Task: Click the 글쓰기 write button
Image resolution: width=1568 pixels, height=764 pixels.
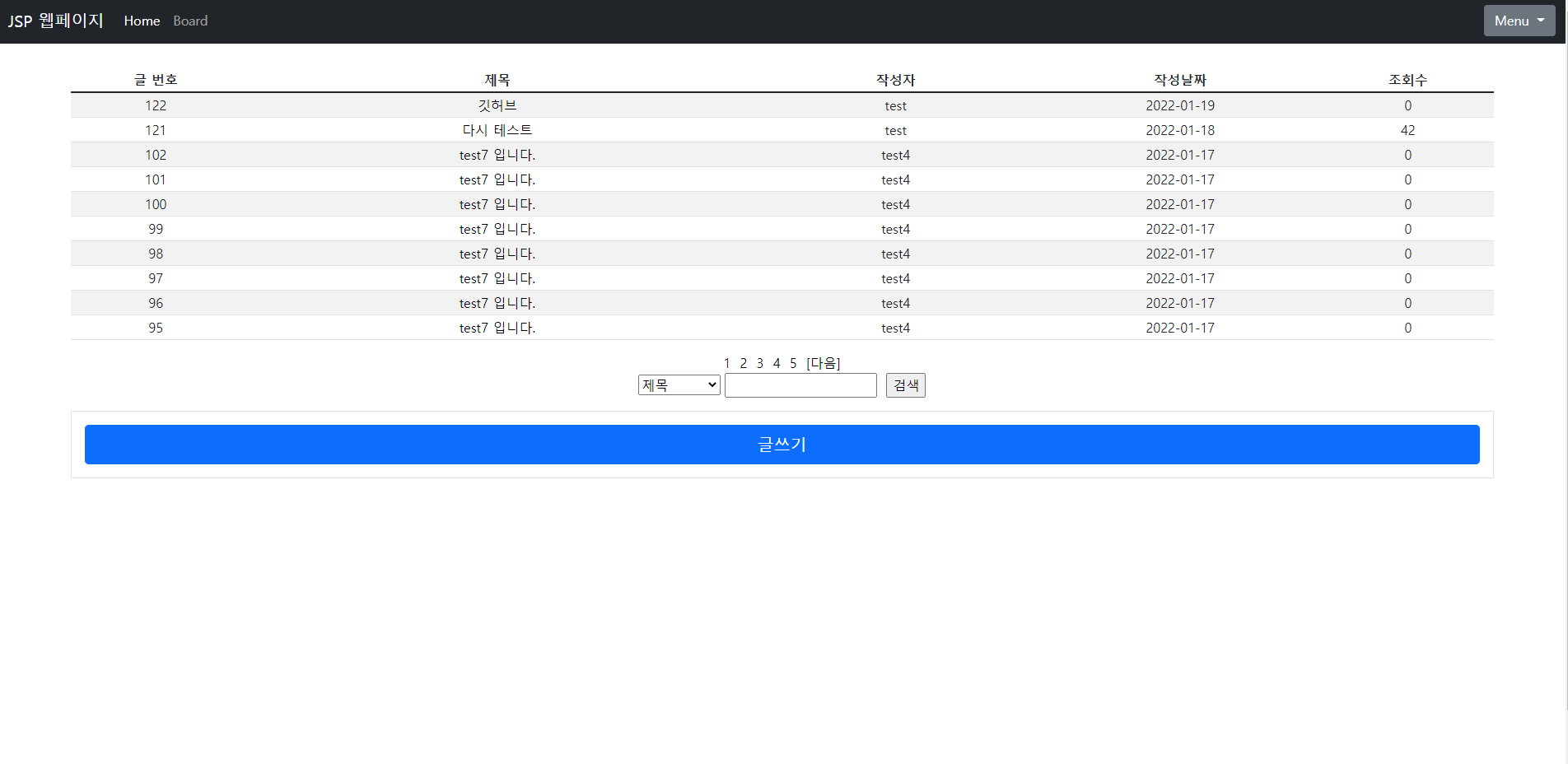Action: click(782, 445)
